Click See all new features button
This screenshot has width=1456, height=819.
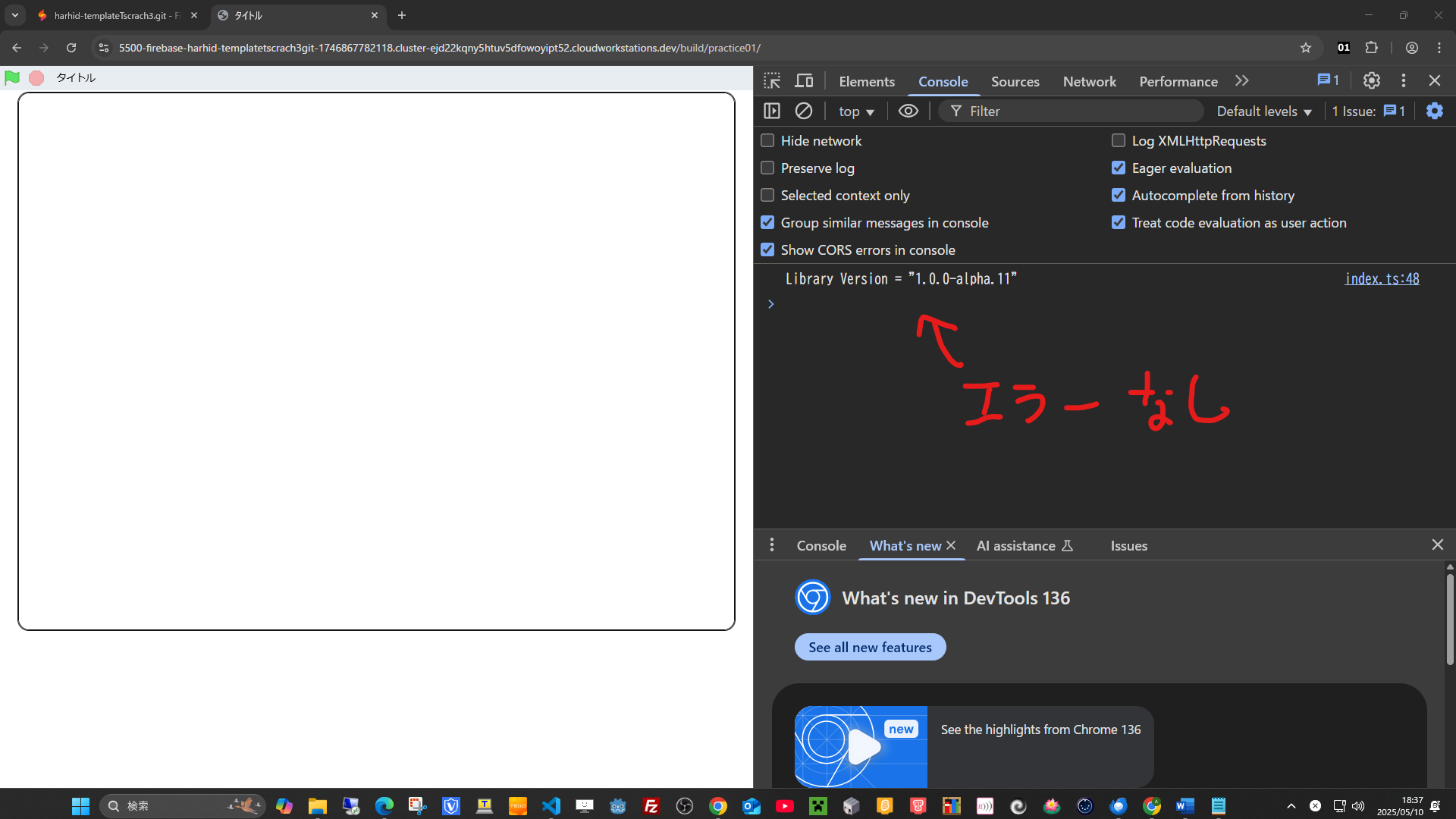point(870,647)
